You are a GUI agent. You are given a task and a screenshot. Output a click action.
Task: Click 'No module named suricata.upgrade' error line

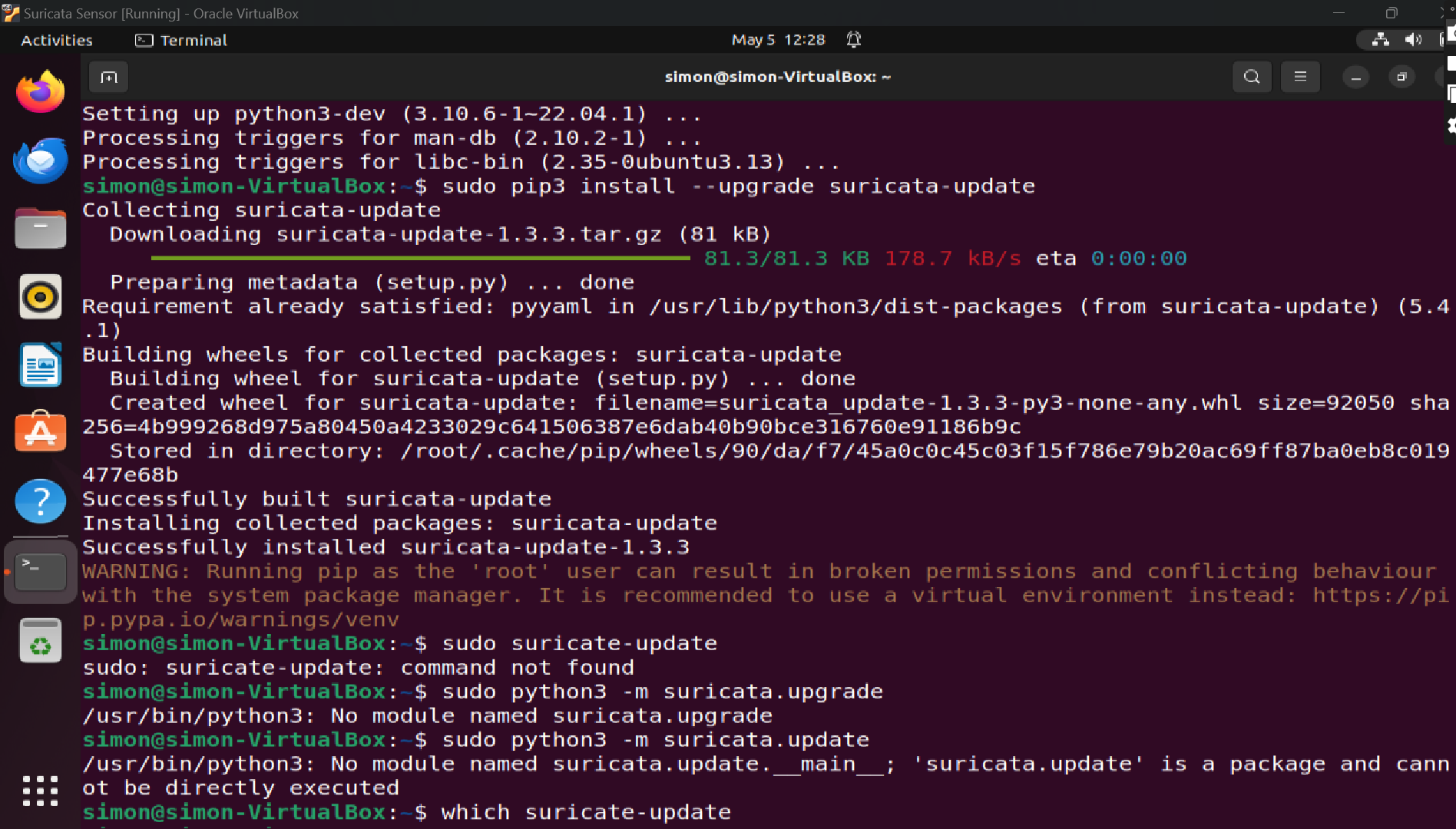click(x=427, y=716)
